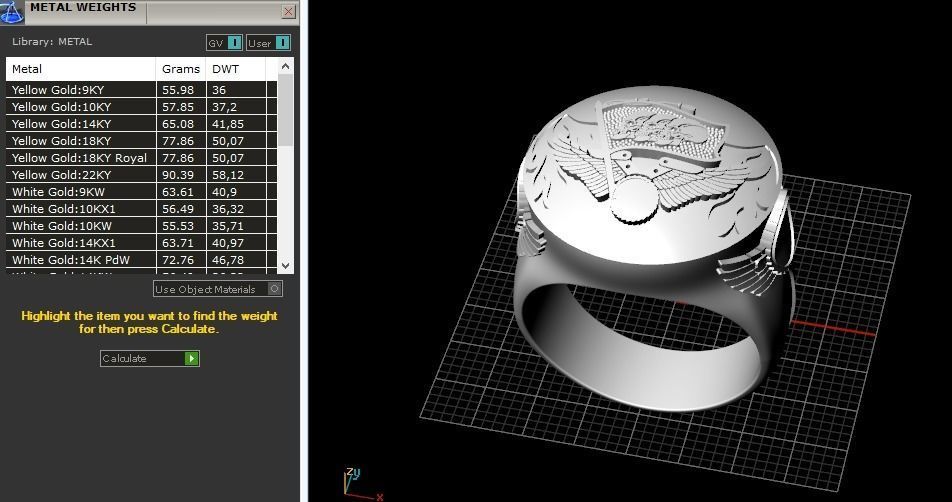The height and width of the screenshot is (502, 952).
Task: Click the DWT value 35,71
Action: click(228, 226)
